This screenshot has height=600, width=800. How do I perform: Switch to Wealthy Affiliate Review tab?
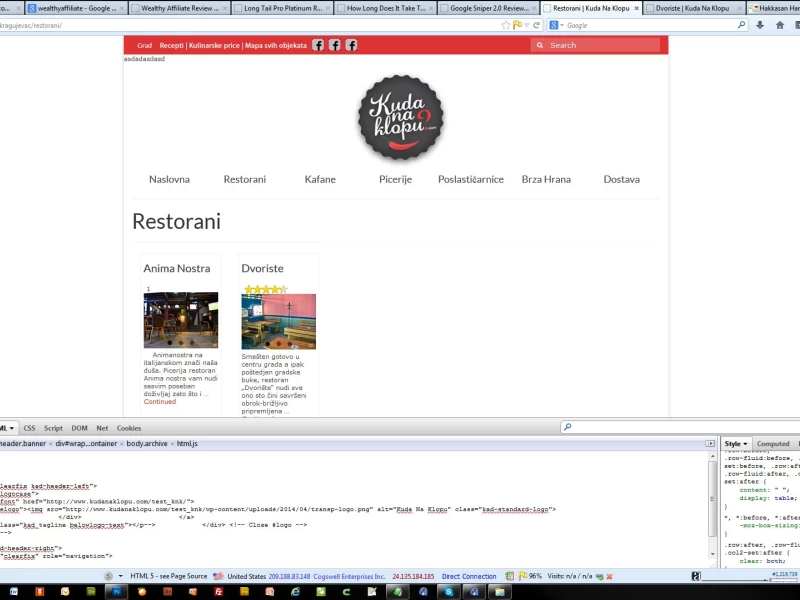click(x=179, y=8)
